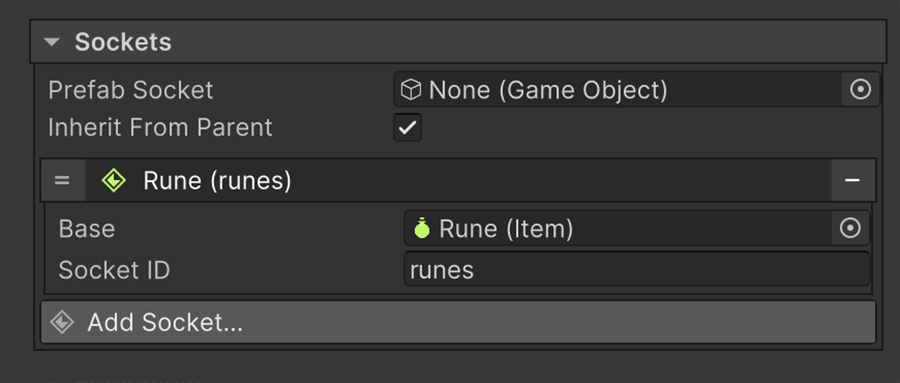Viewport: 900px width, 383px height.
Task: Click the green diamond socket icon
Action: pos(114,180)
